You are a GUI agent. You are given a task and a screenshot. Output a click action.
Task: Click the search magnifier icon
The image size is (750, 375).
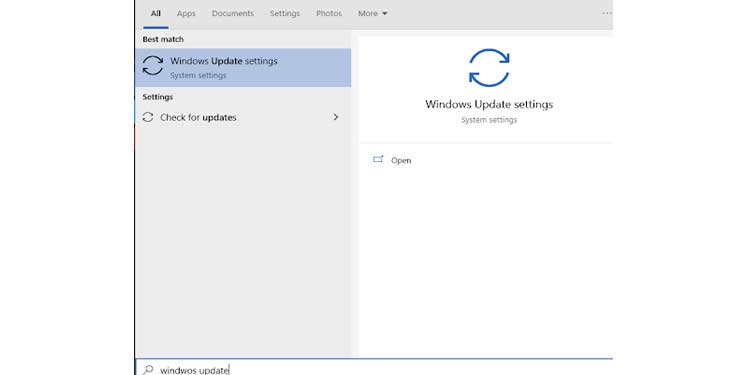pyautogui.click(x=148, y=369)
